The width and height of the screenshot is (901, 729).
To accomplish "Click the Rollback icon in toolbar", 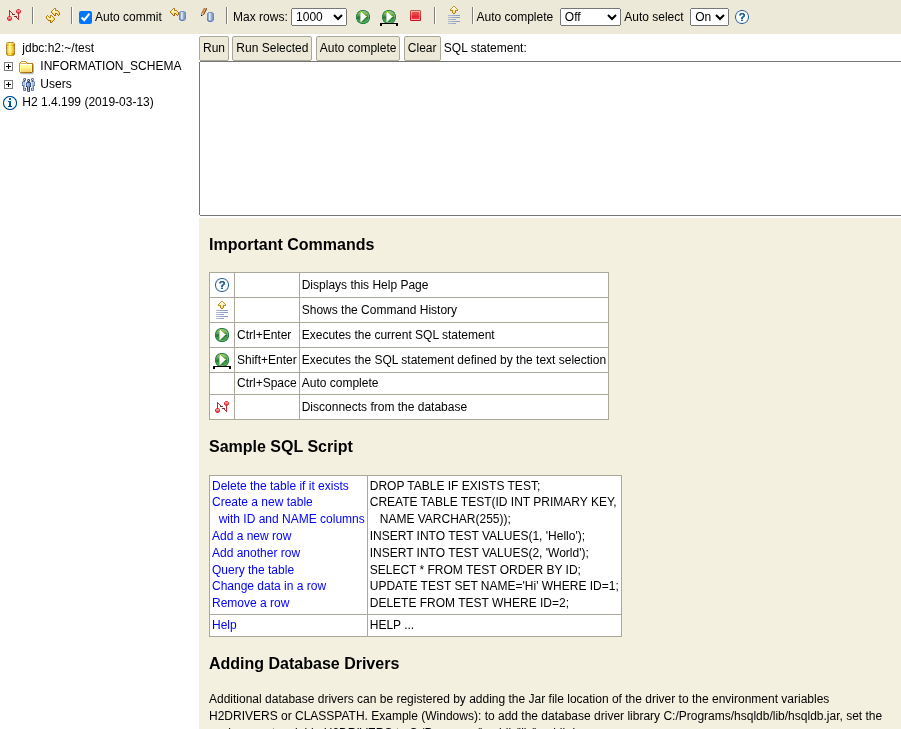I will 178,16.
